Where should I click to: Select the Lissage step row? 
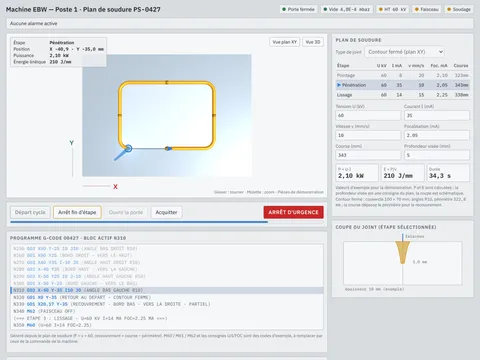(x=403, y=95)
